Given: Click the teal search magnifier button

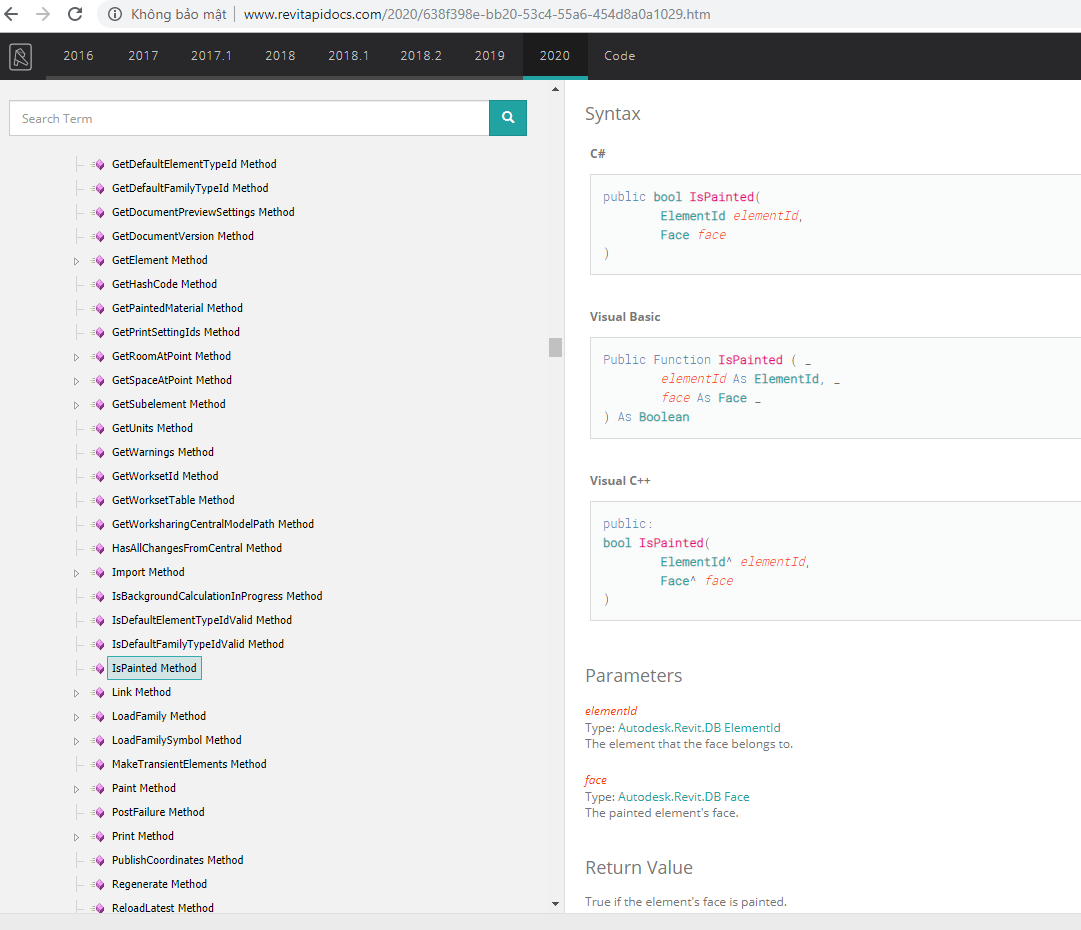Looking at the screenshot, I should coord(508,118).
